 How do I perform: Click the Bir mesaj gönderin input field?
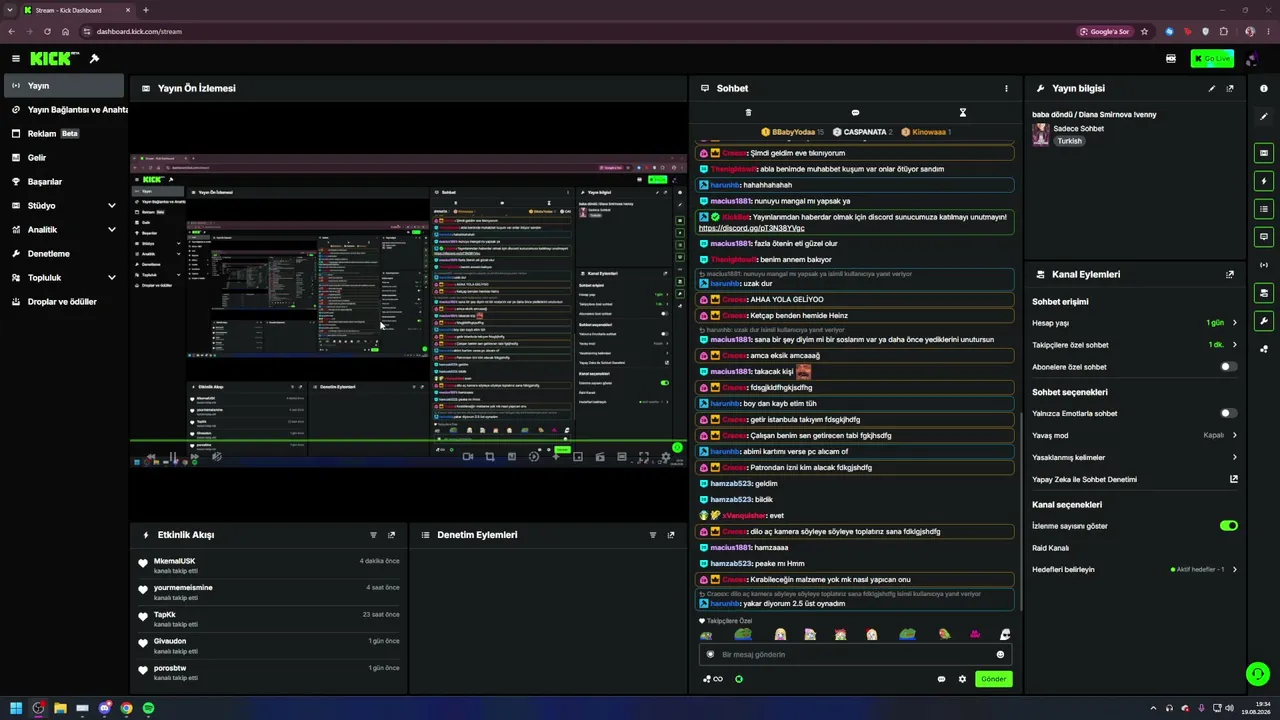(855, 655)
